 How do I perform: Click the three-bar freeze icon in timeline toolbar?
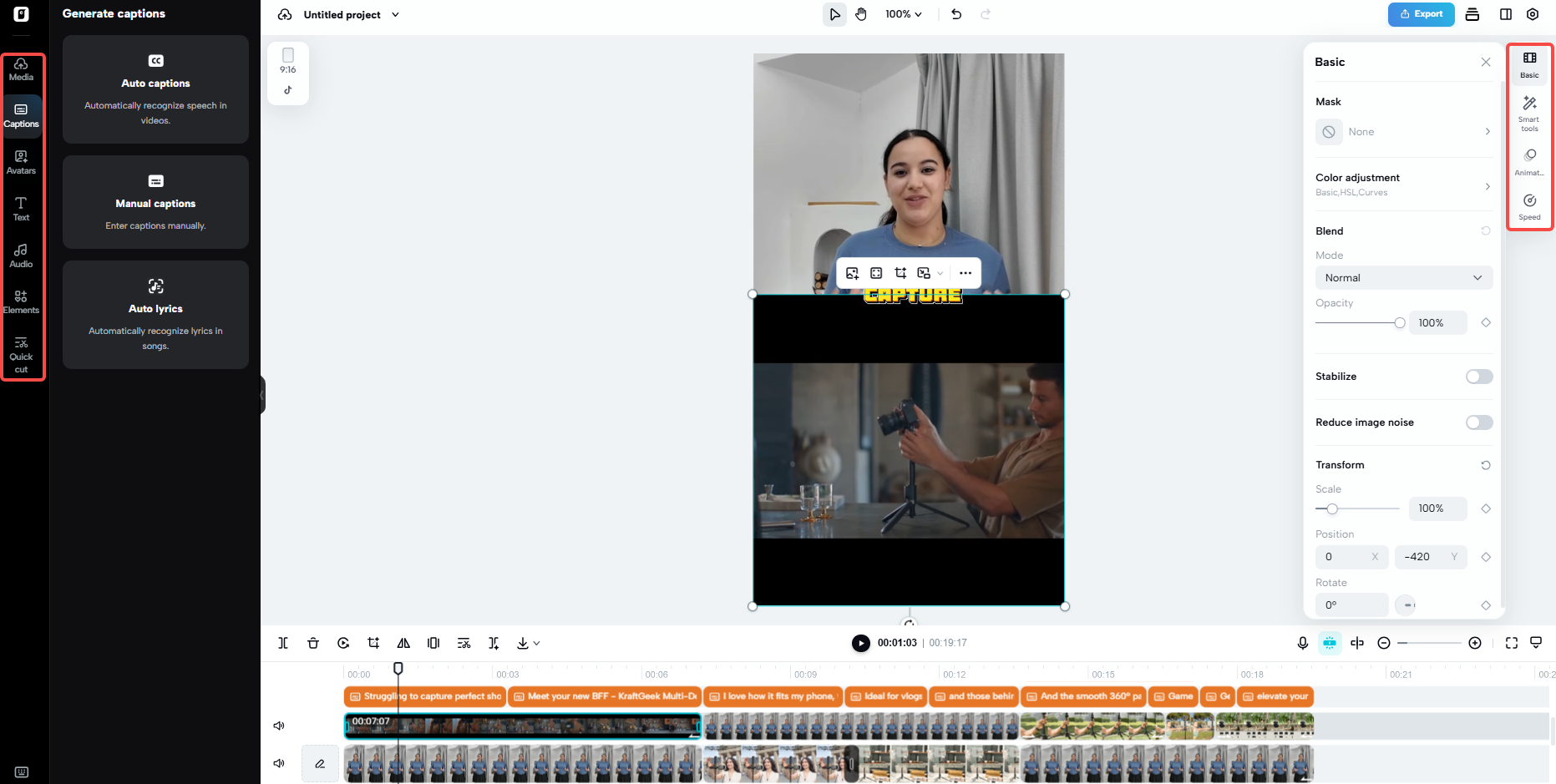pyautogui.click(x=433, y=643)
